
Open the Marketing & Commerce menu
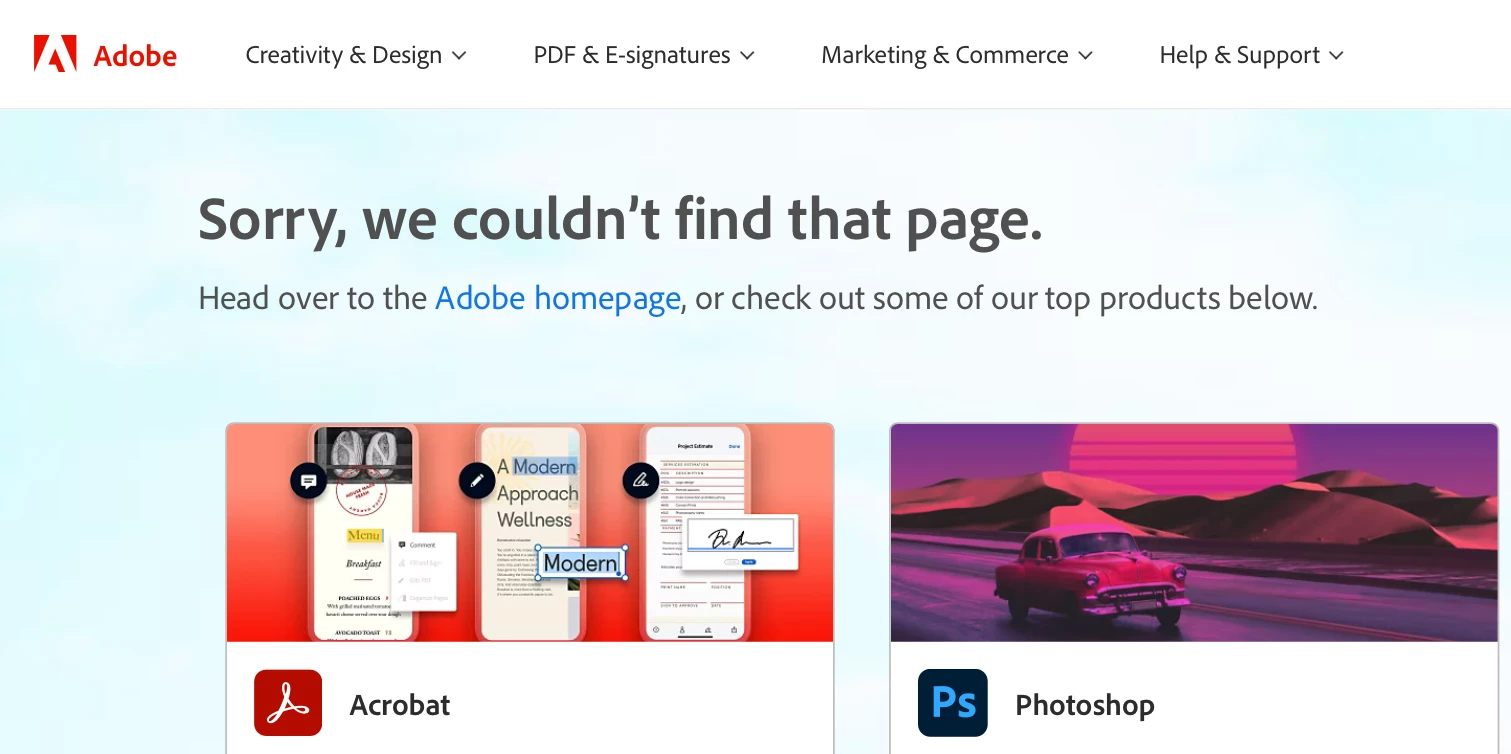(957, 55)
